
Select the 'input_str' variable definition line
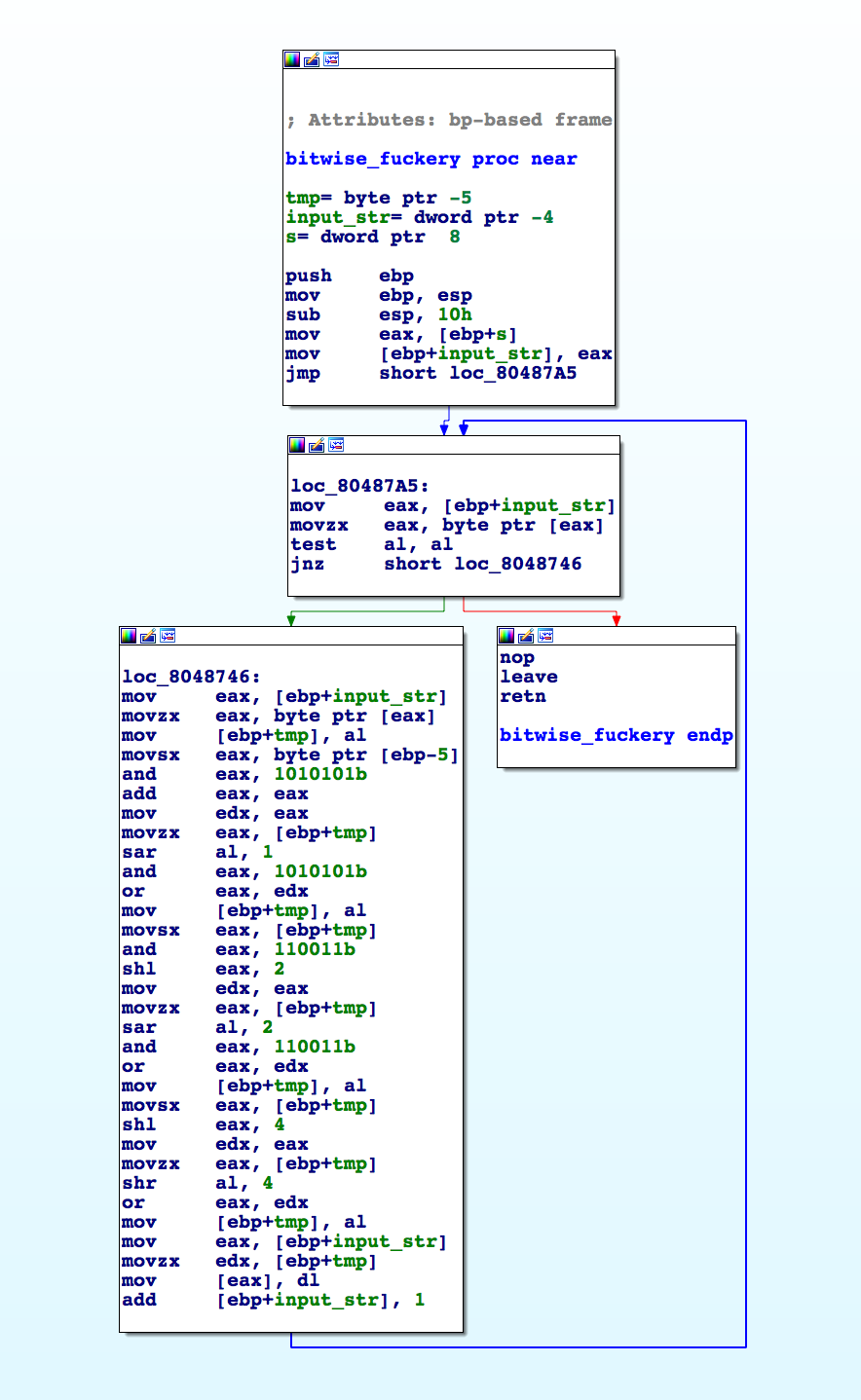[x=419, y=217]
